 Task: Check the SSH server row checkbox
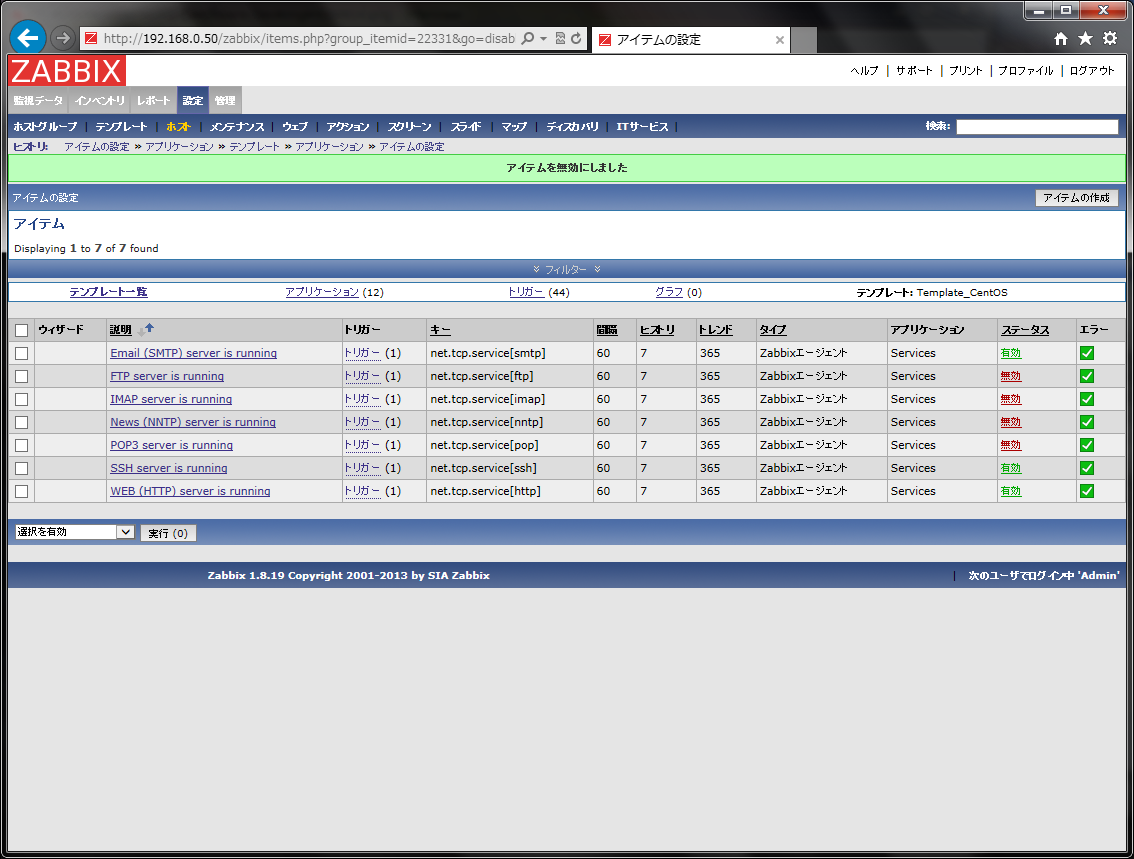point(22,469)
